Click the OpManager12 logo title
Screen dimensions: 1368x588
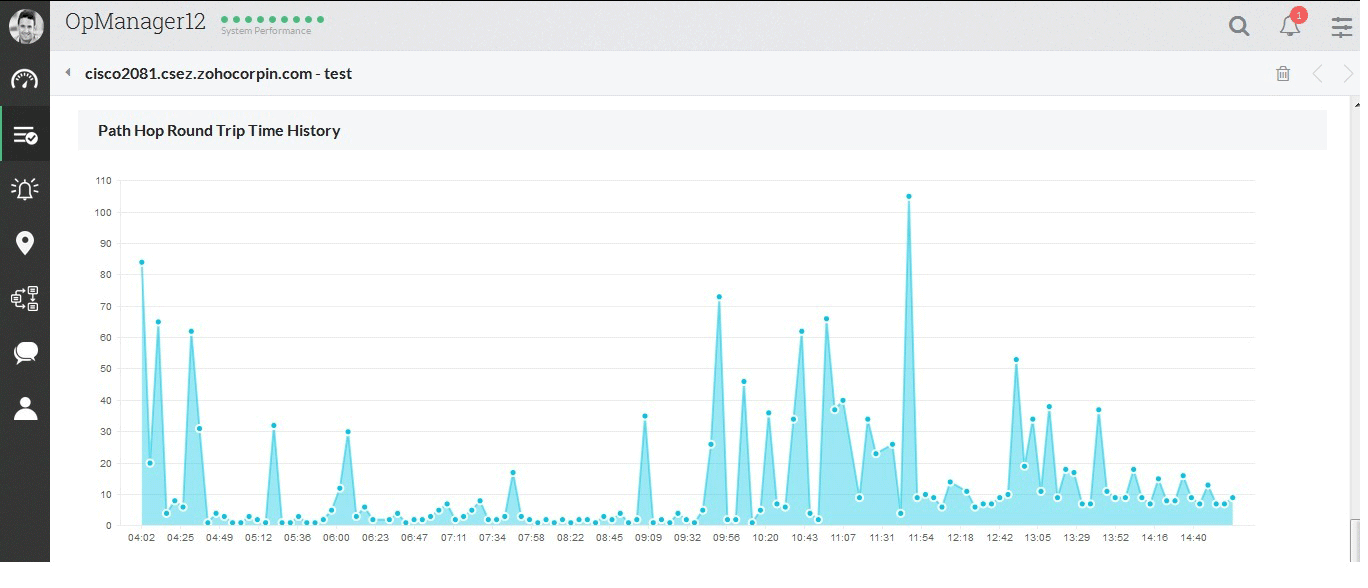[135, 21]
